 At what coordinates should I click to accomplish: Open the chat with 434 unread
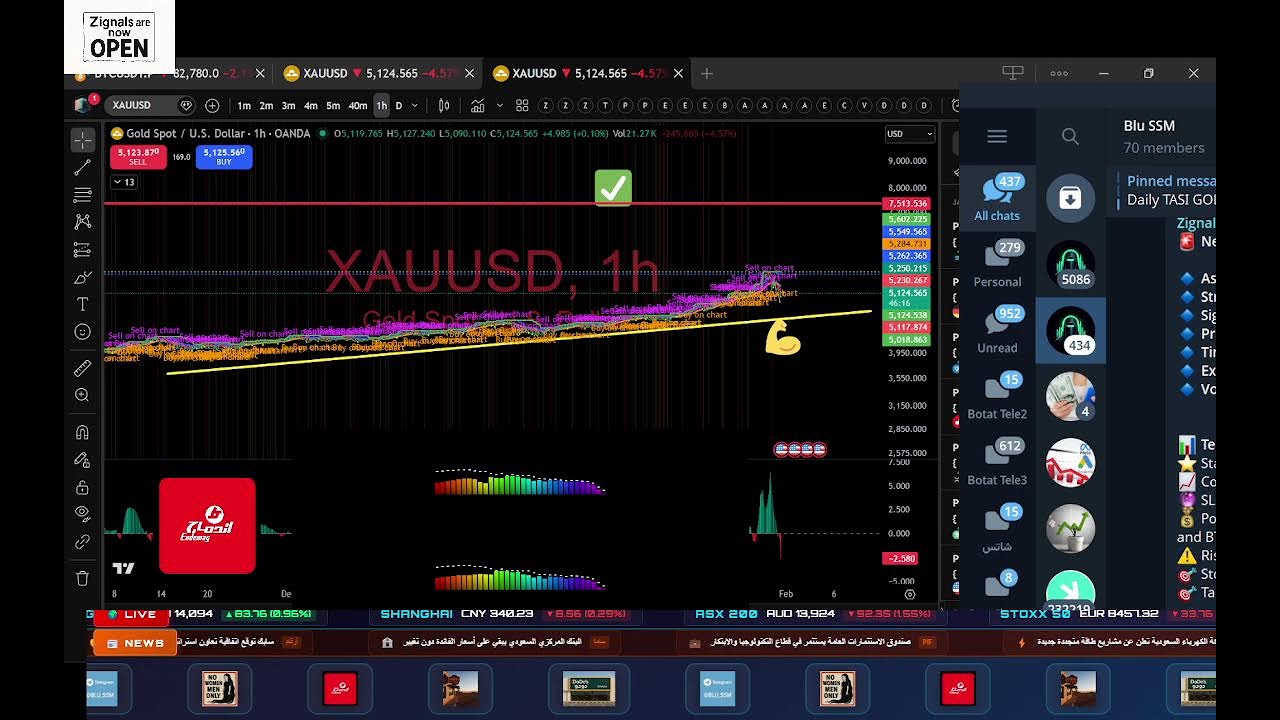[1070, 330]
